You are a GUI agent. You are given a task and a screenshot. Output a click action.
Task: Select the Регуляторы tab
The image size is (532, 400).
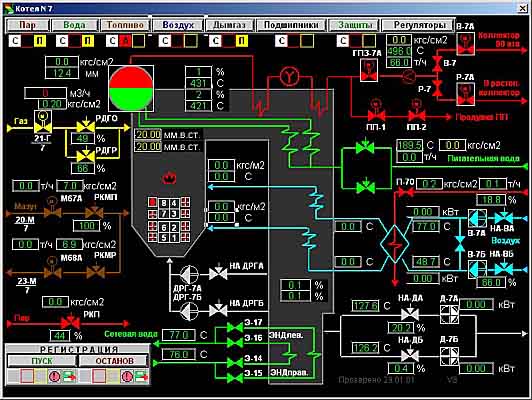[418, 25]
